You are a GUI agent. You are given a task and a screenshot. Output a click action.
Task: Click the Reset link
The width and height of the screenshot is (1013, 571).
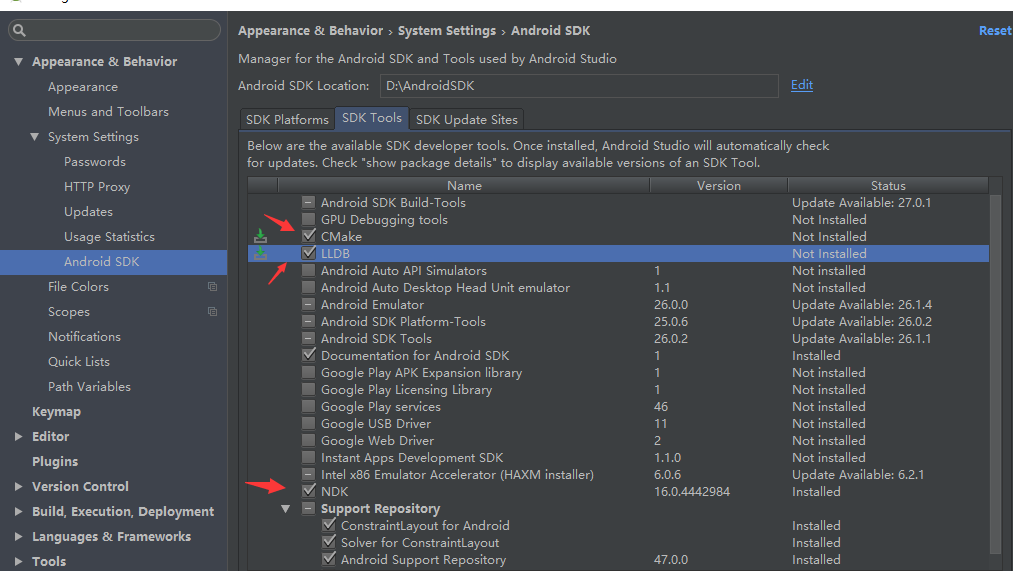point(995,30)
